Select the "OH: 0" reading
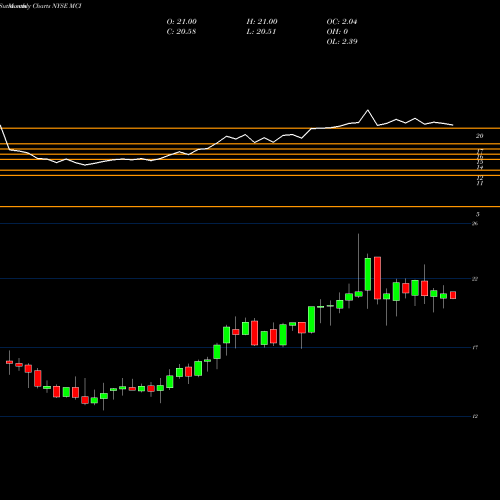The image size is (500, 500). tap(337, 32)
